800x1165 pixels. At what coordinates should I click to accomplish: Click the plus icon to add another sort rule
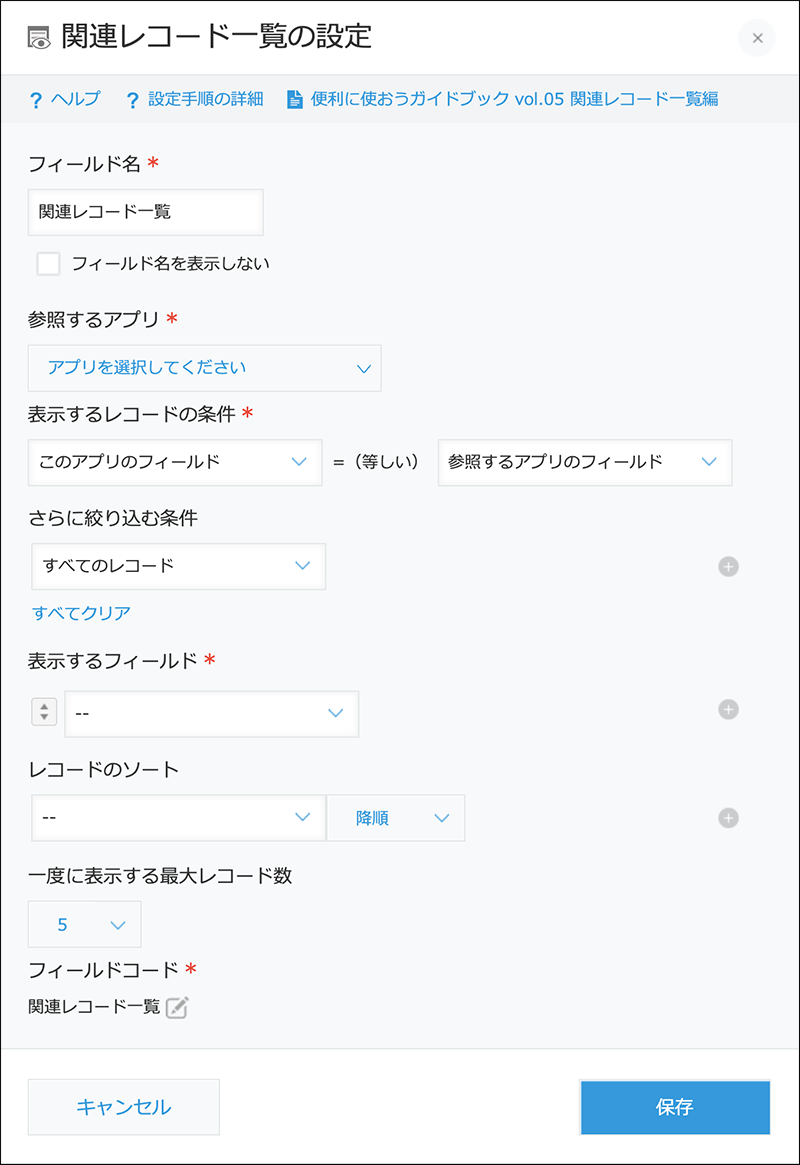729,817
